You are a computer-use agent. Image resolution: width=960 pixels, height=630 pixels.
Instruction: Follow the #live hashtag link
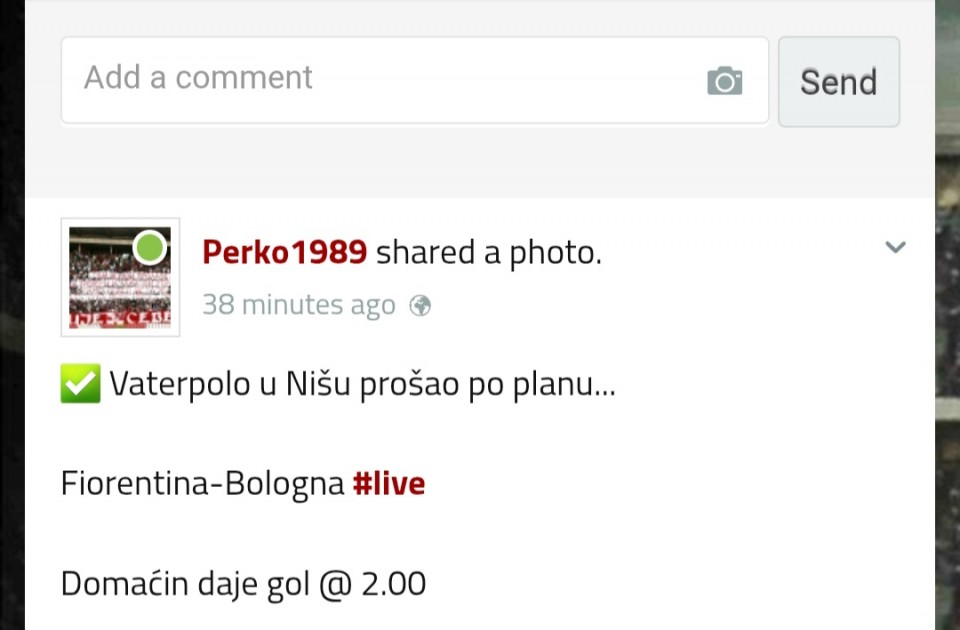coord(389,484)
